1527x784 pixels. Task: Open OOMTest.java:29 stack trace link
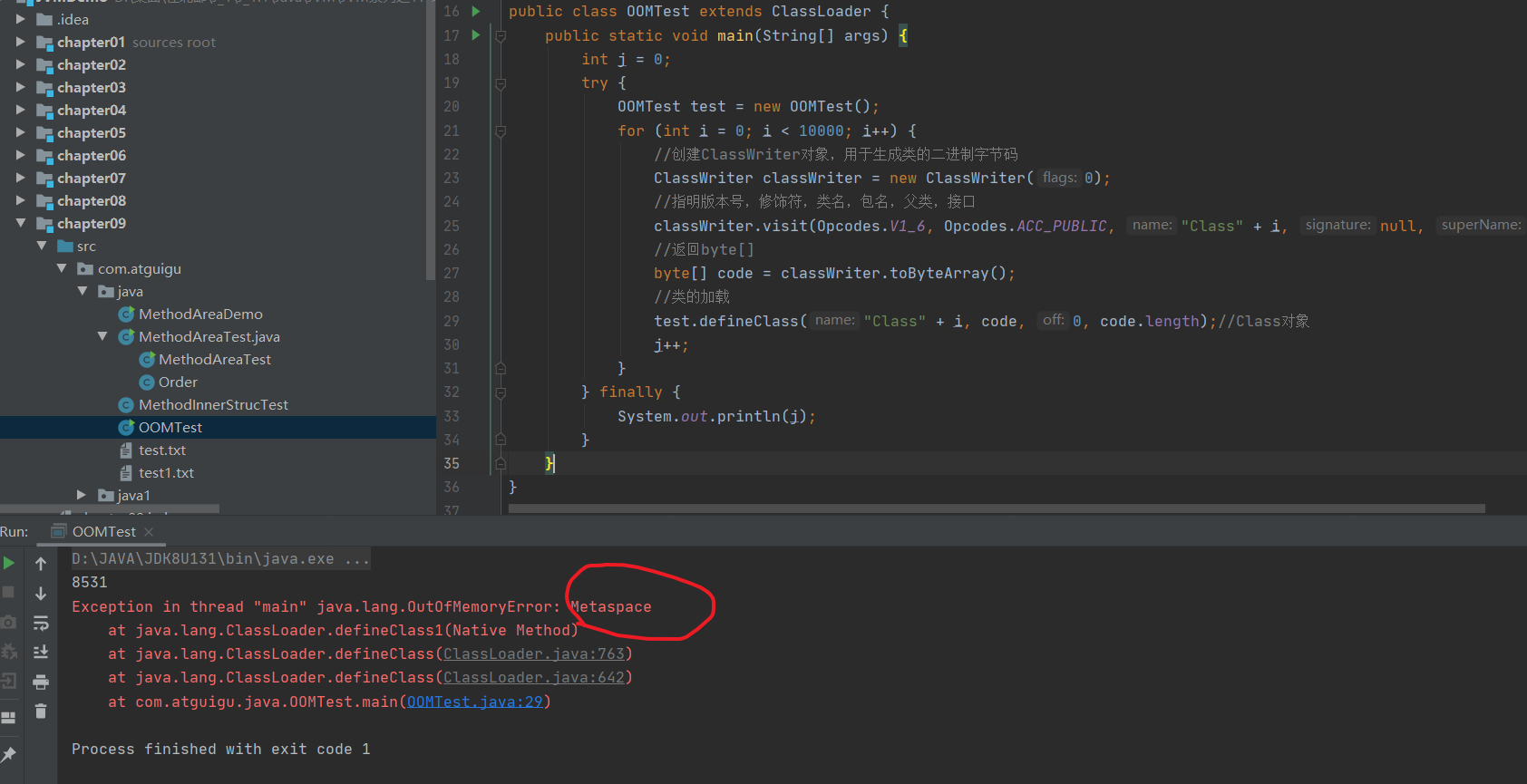click(475, 702)
